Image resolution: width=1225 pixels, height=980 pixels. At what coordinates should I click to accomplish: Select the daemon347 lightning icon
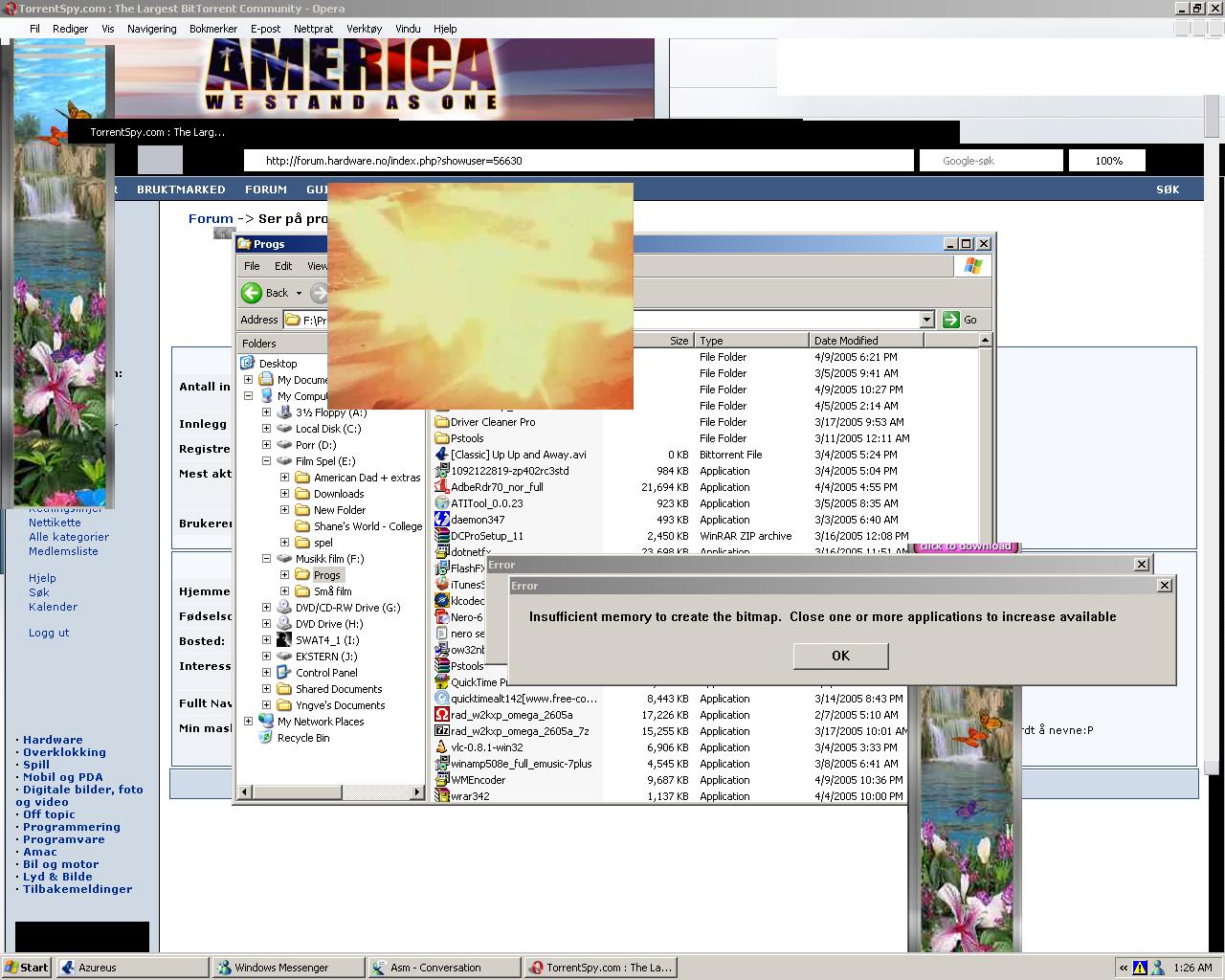click(x=442, y=520)
